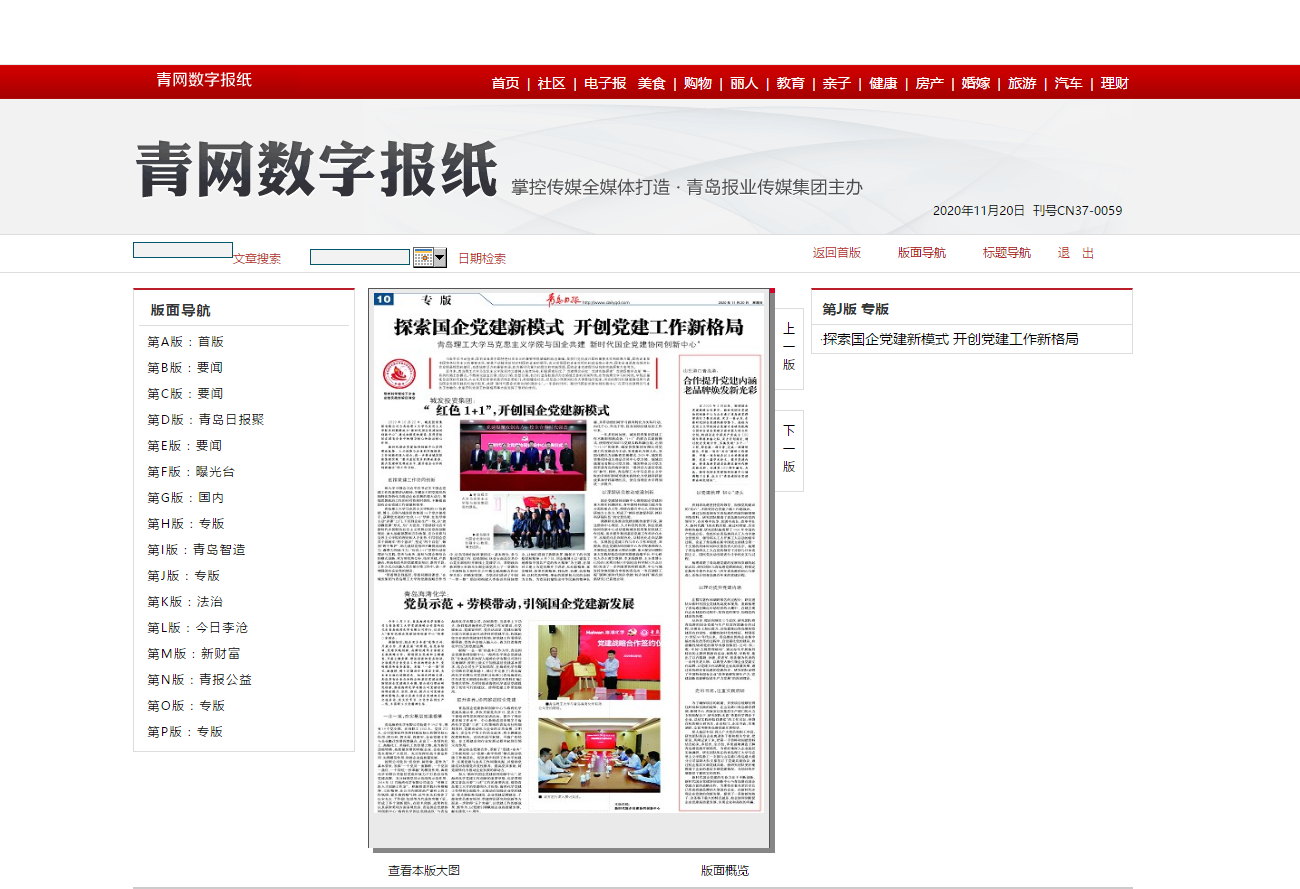Click the article search input field
1300x889 pixels.
click(x=183, y=250)
